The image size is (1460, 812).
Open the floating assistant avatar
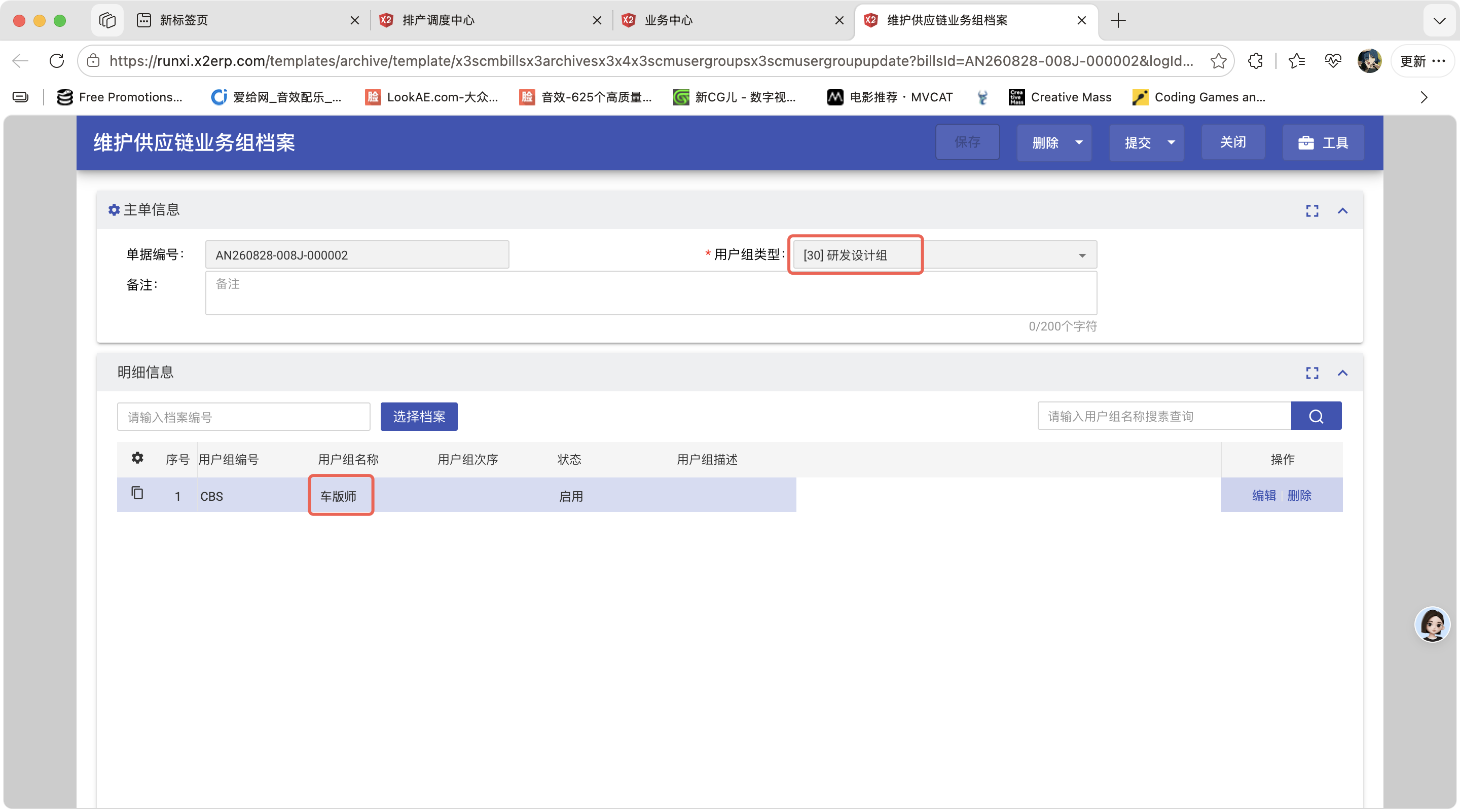(x=1432, y=624)
